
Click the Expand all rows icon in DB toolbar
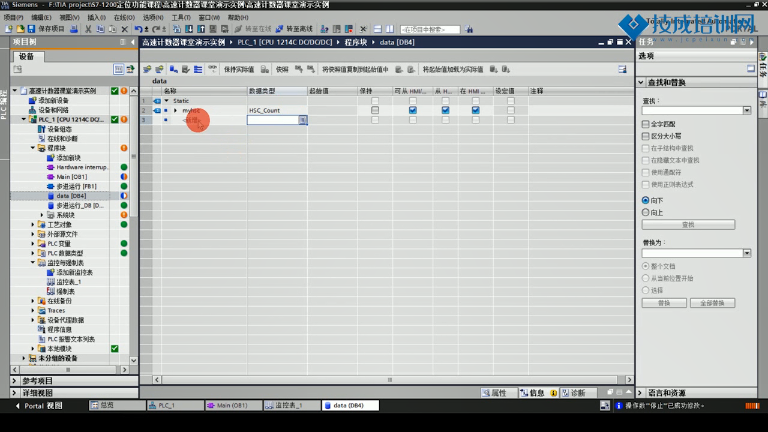[x=198, y=70]
